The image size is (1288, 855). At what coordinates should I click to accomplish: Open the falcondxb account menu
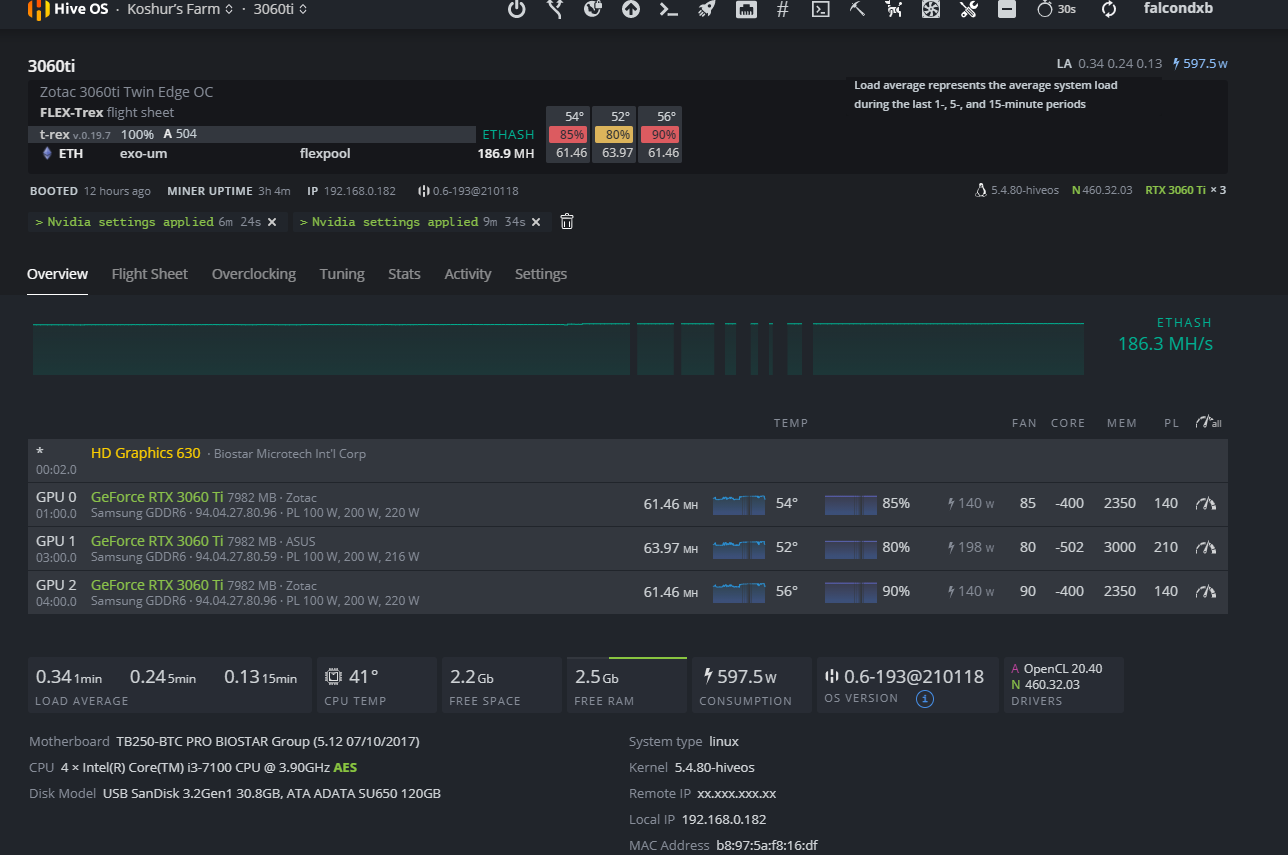pos(1178,8)
